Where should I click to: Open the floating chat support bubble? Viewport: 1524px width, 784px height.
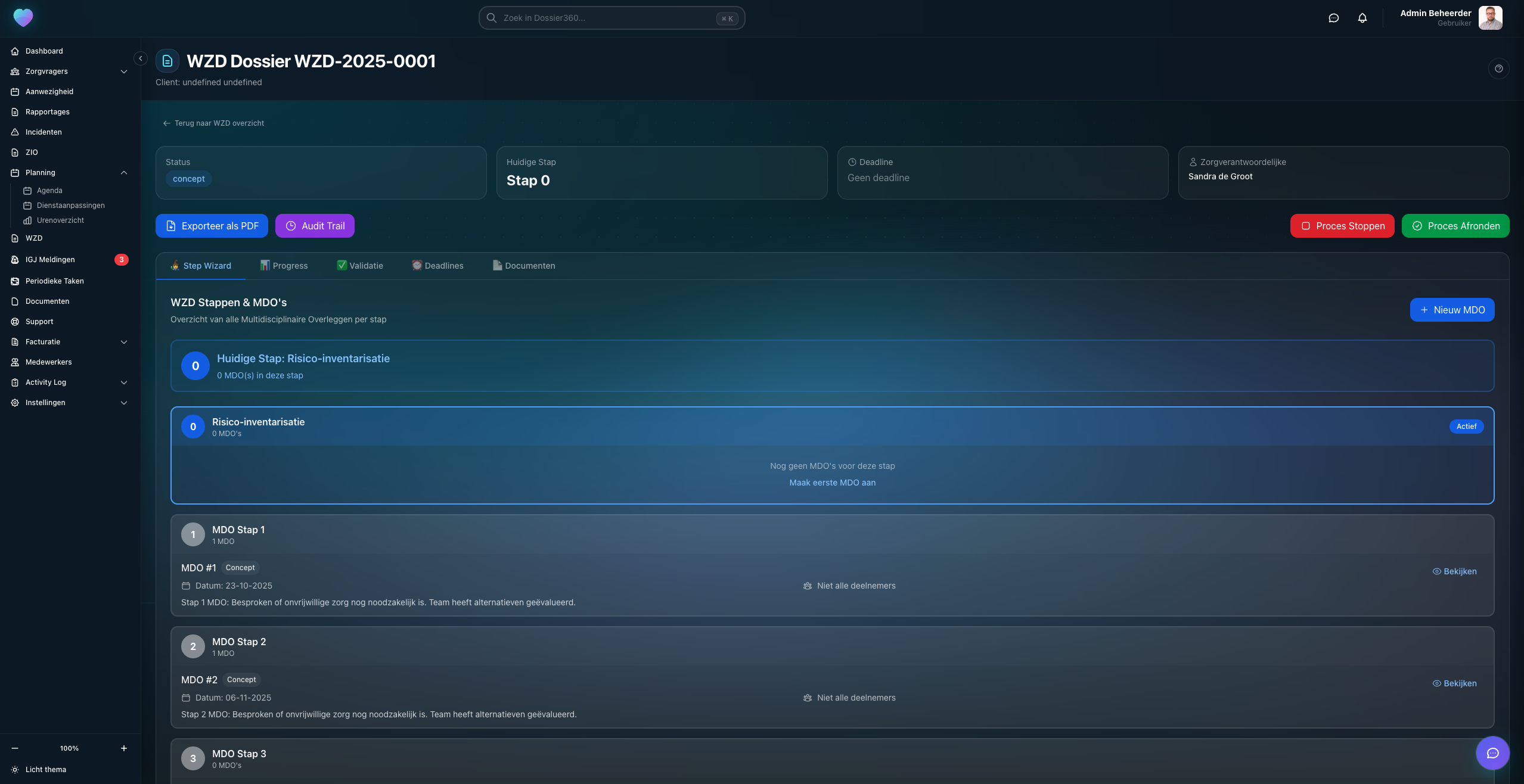pos(1492,753)
